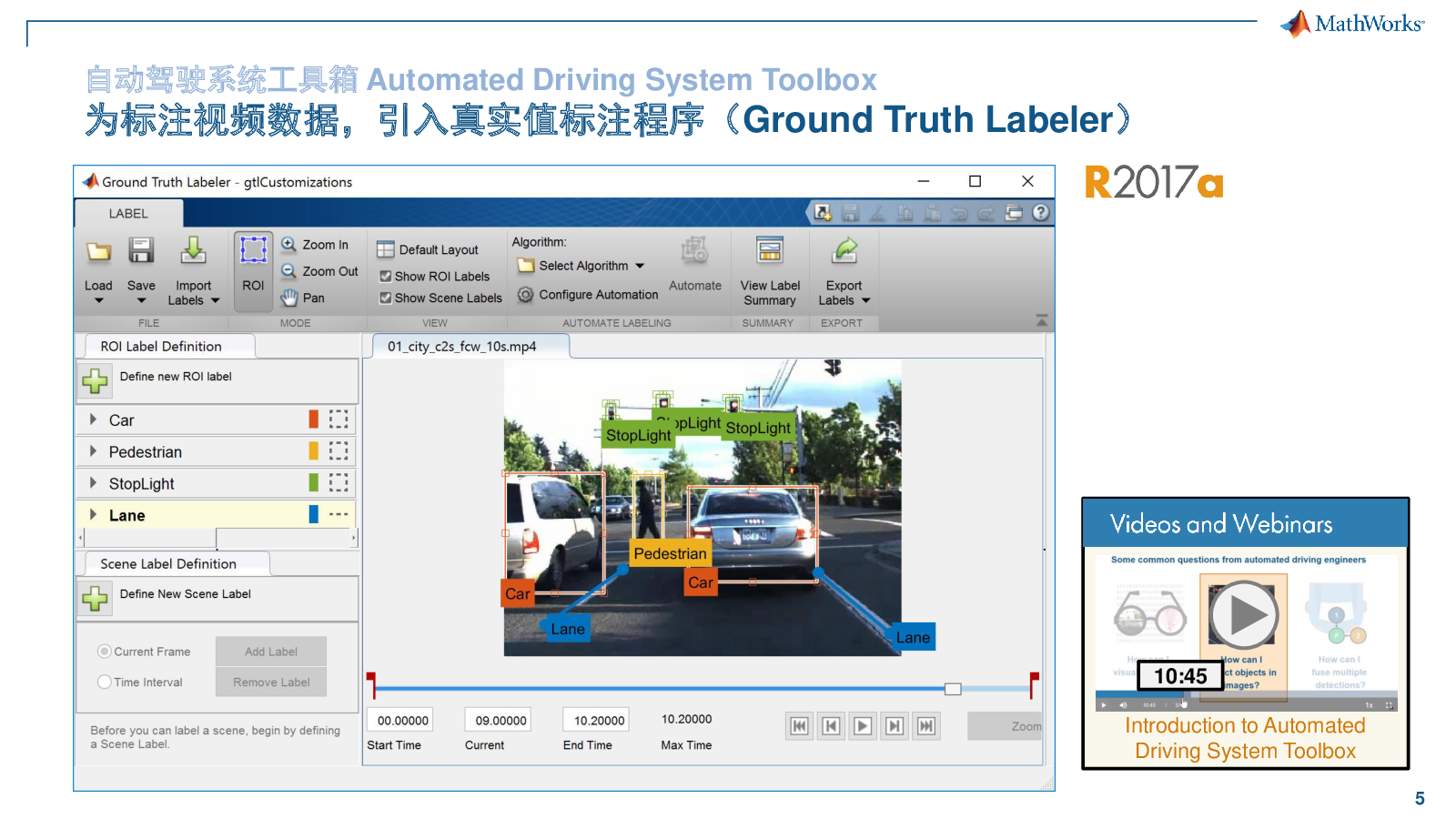
Task: Select the Time Interval radio button
Action: 105,682
